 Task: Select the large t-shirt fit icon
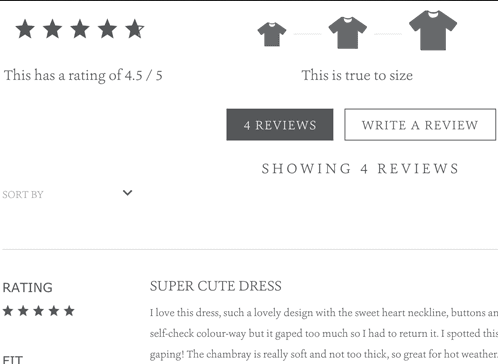433,30
